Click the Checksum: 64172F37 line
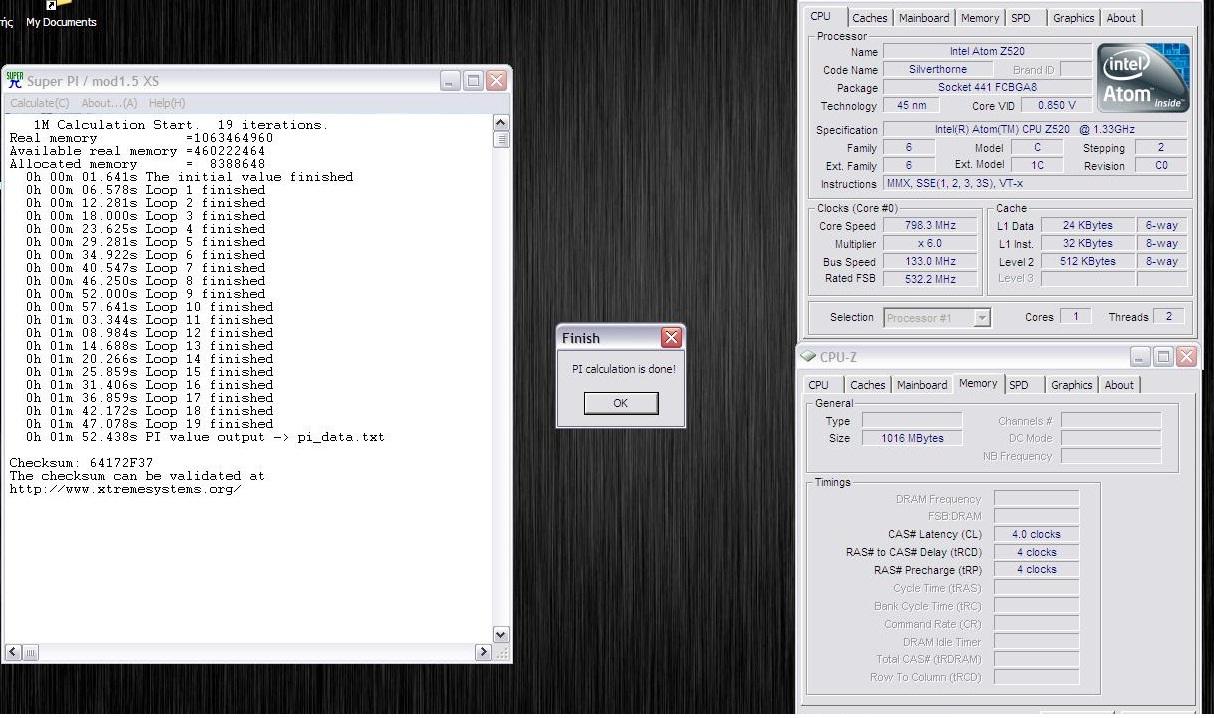 [x=81, y=463]
